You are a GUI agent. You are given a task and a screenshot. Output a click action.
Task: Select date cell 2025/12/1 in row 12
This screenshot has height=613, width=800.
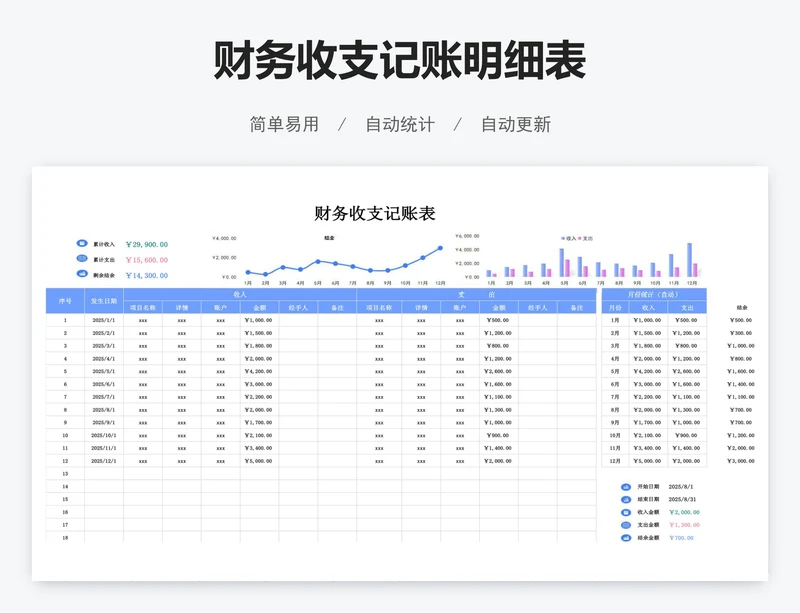click(104, 461)
